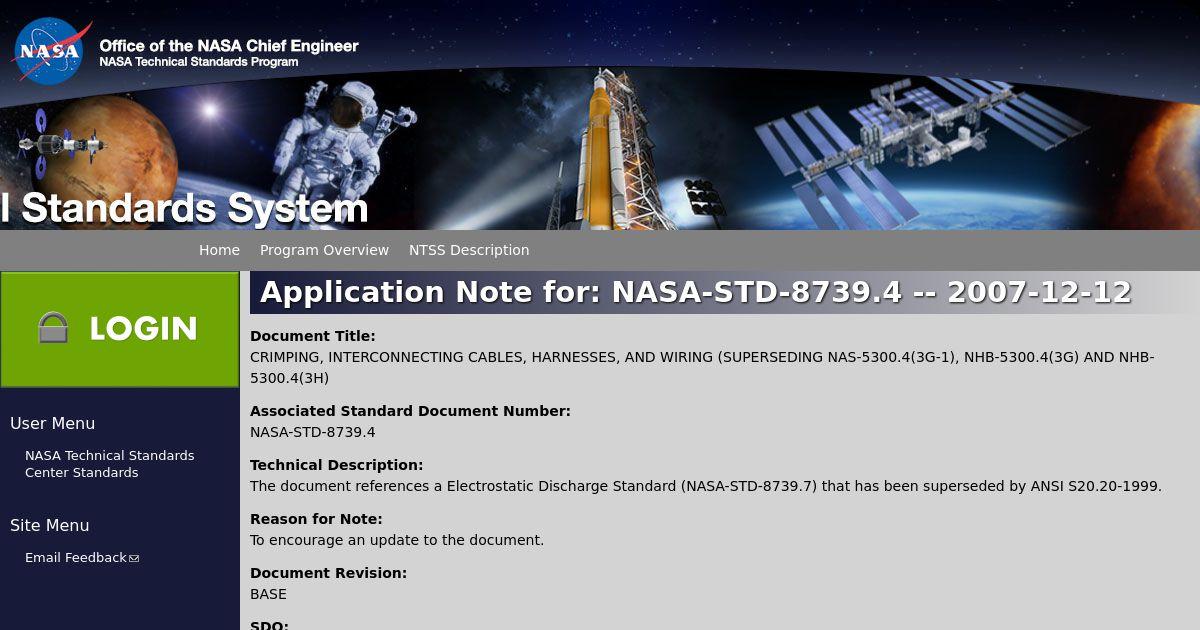Click the Reason for Note label

[x=316, y=519]
